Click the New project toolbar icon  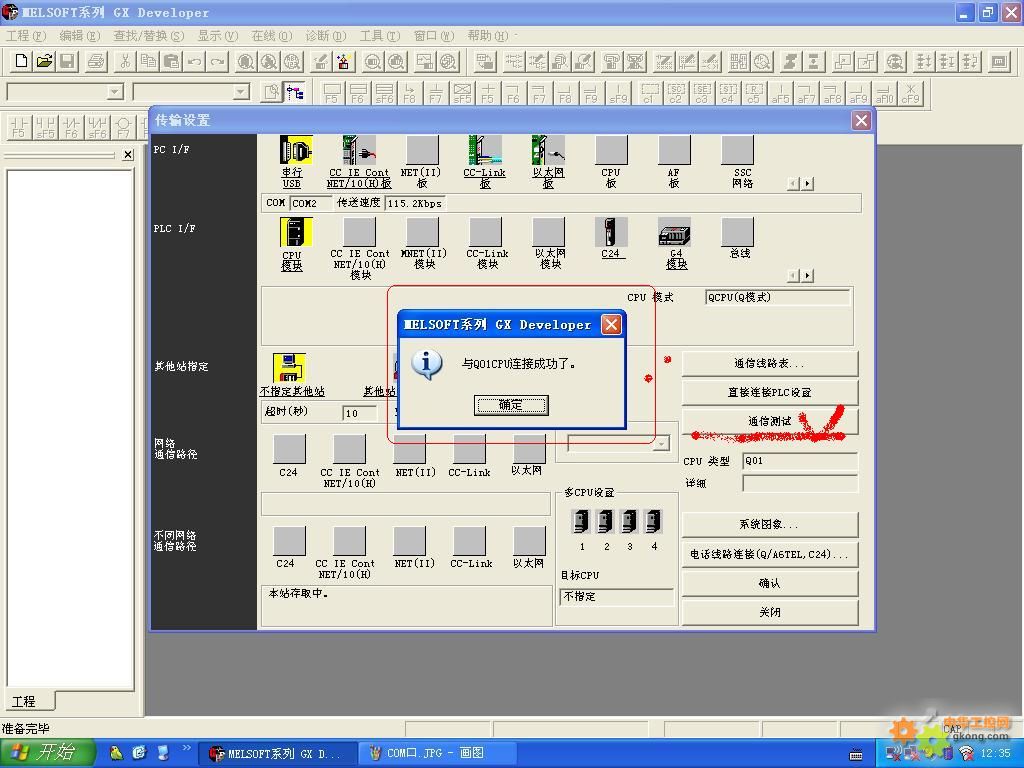tap(21, 61)
